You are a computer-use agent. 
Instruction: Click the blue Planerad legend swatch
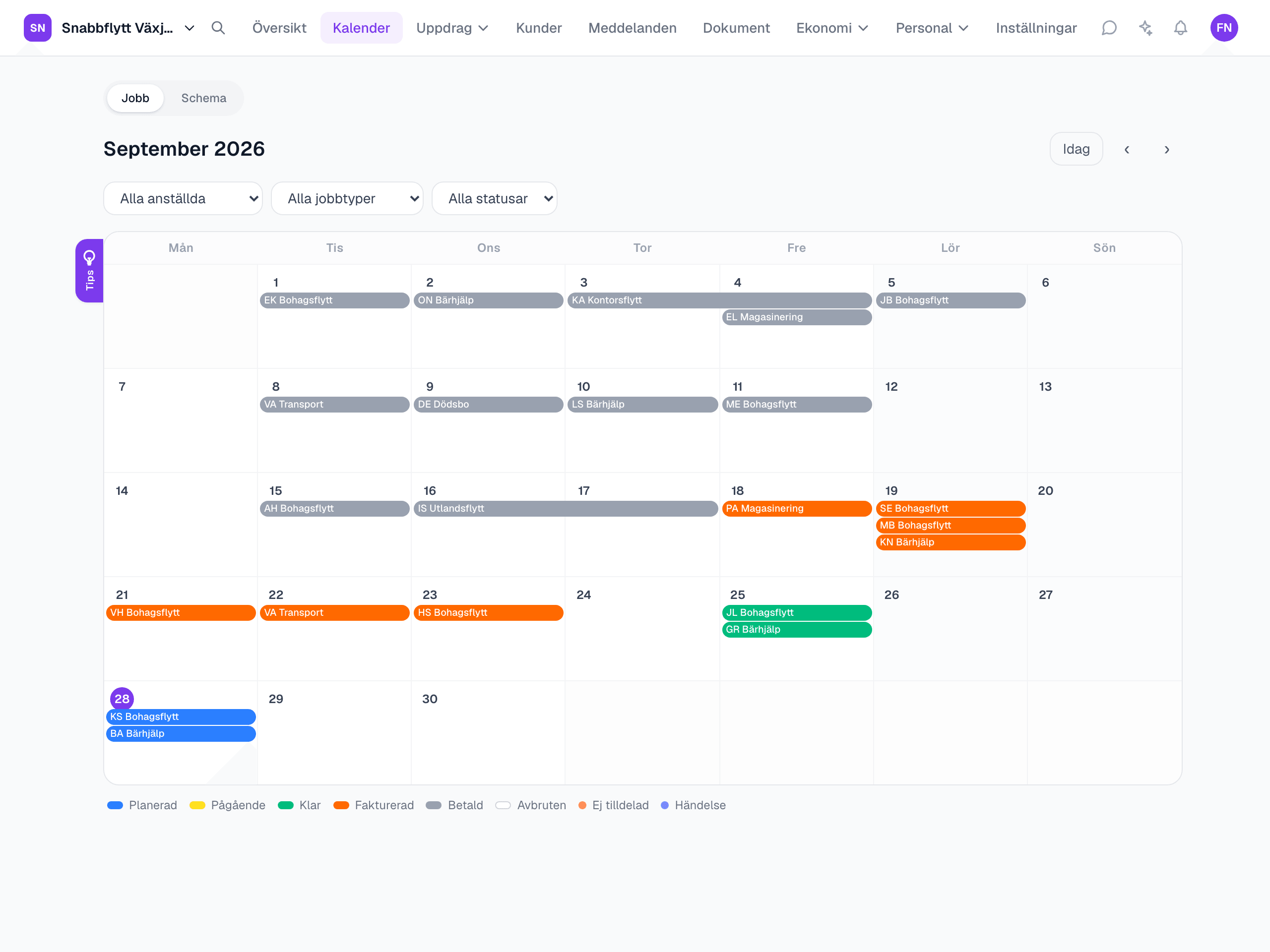(116, 805)
